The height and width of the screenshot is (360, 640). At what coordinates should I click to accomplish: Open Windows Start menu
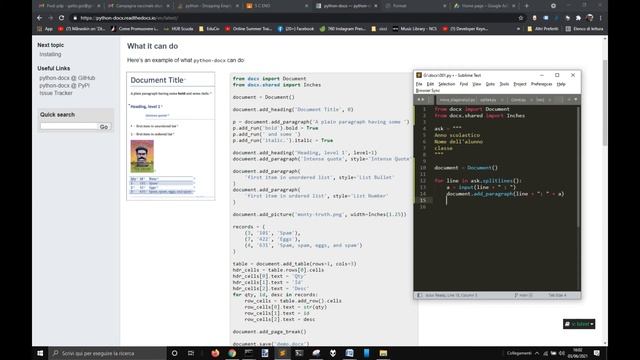tap(40, 353)
